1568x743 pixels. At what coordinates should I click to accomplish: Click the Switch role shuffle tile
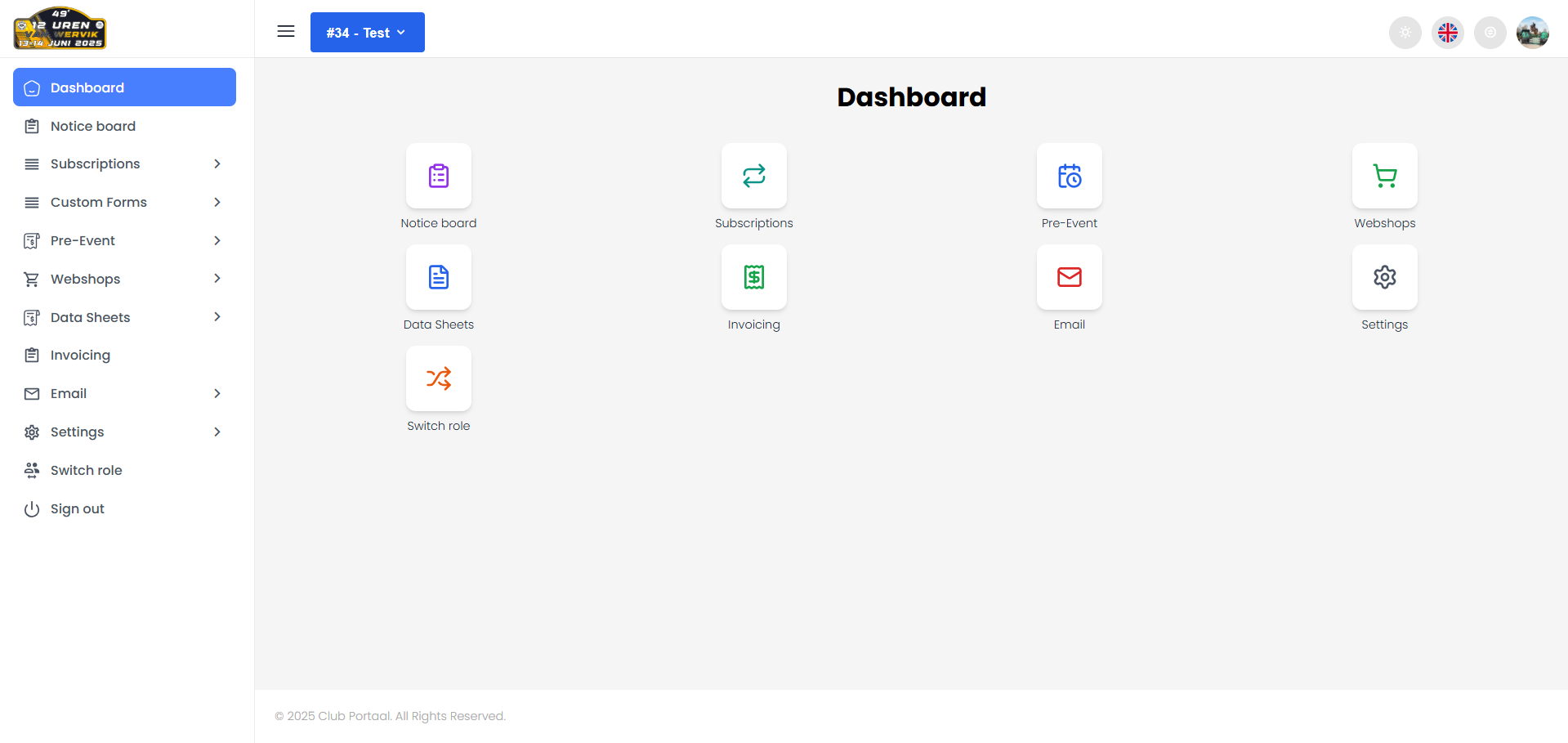pyautogui.click(x=439, y=379)
